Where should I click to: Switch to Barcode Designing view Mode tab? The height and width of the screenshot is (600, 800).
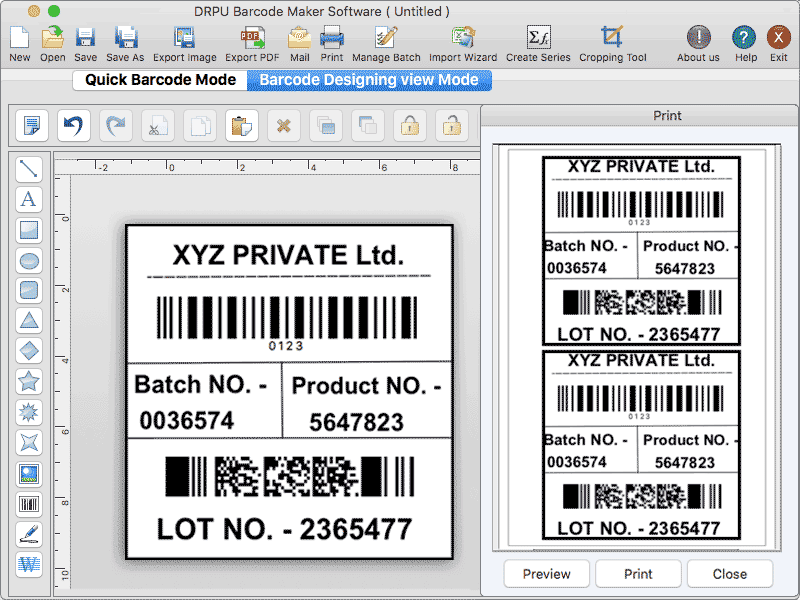point(369,80)
